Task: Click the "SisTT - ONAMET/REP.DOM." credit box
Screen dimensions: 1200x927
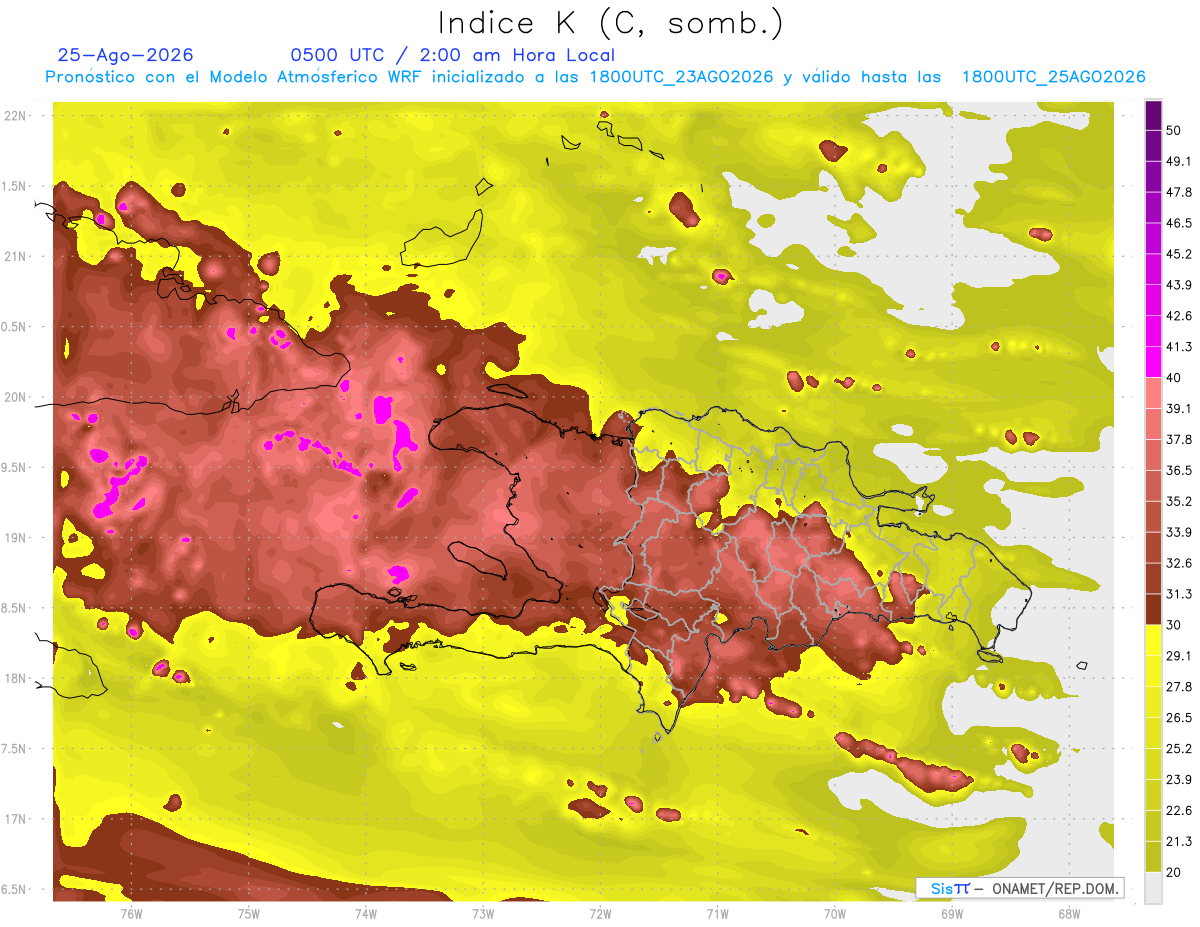Action: coord(1020,888)
